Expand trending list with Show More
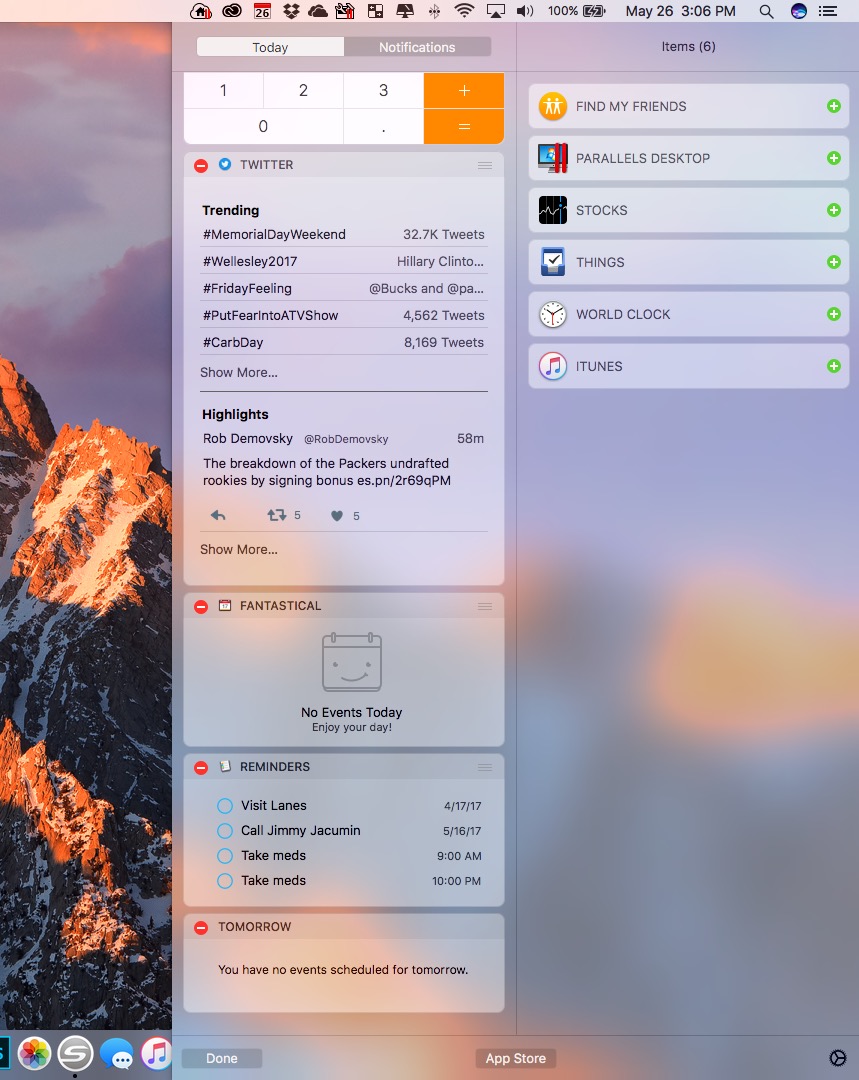This screenshot has height=1080, width=859. 239,373
